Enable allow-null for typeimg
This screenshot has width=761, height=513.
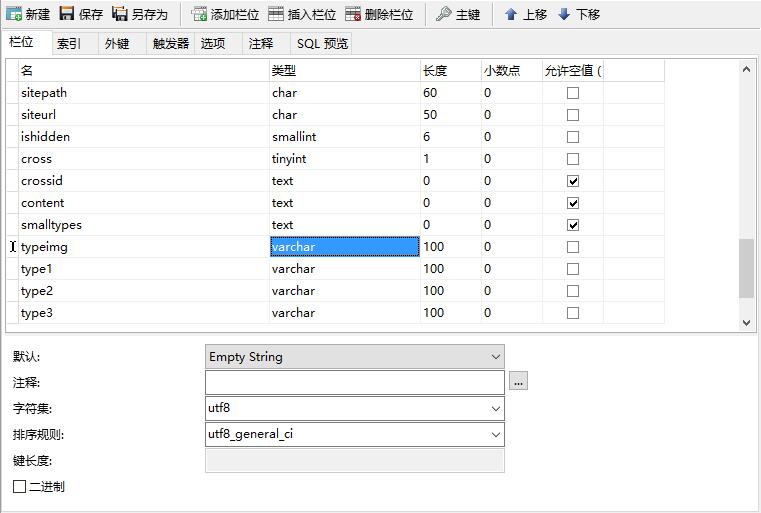click(x=573, y=247)
